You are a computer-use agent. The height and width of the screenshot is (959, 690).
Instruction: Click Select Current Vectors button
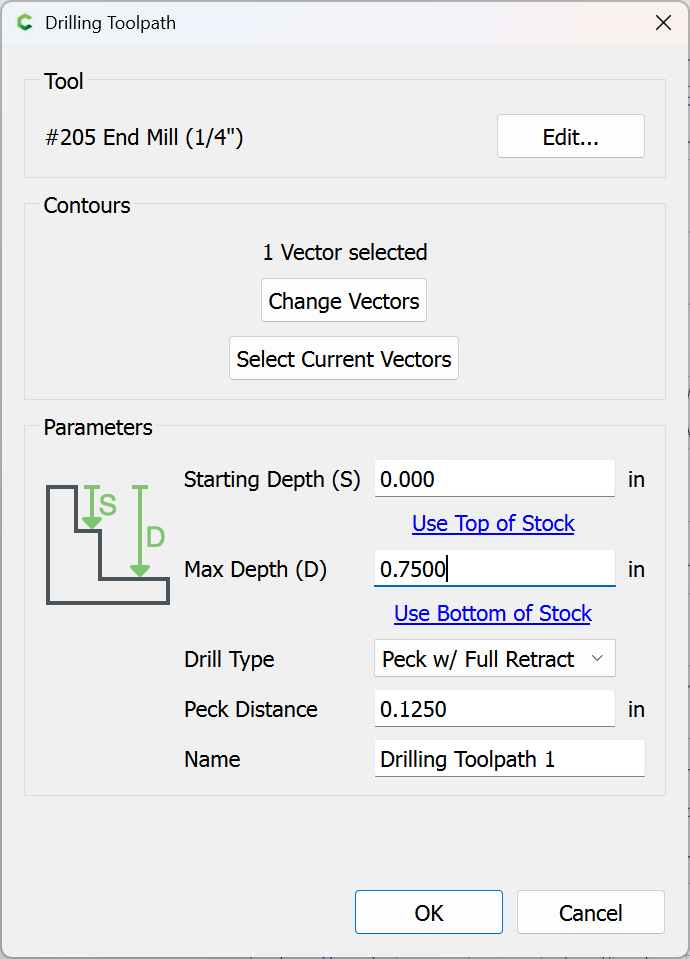pyautogui.click(x=344, y=359)
